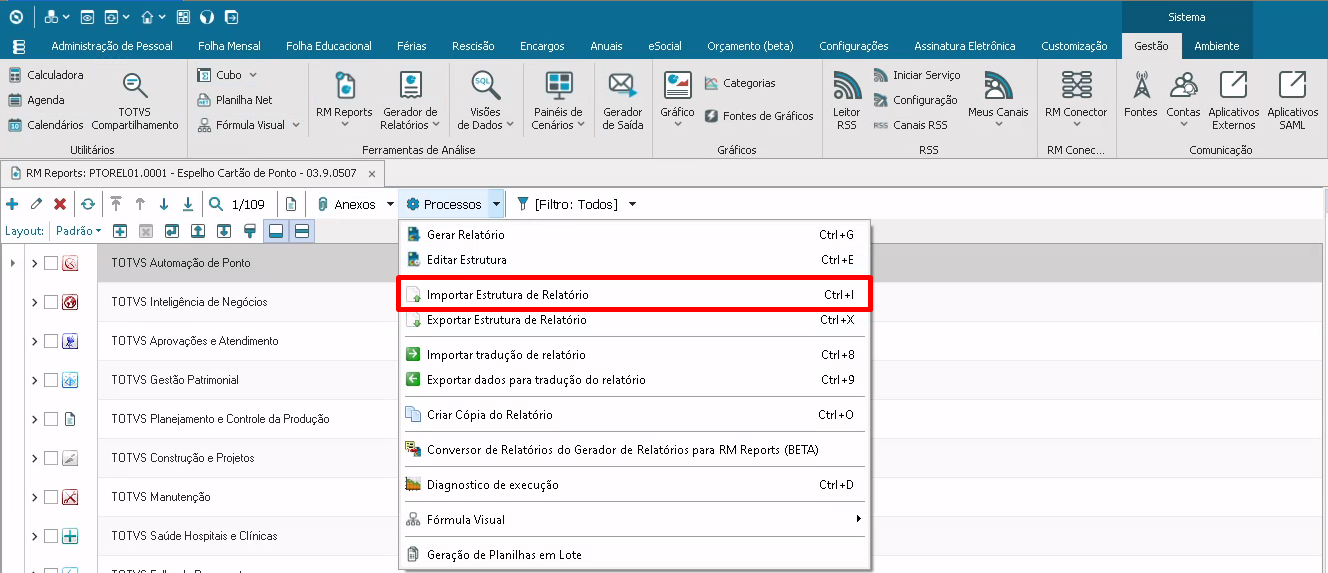This screenshot has height=573, width=1328.
Task: Open the Visões de Dados dropdown
Action: (510, 126)
